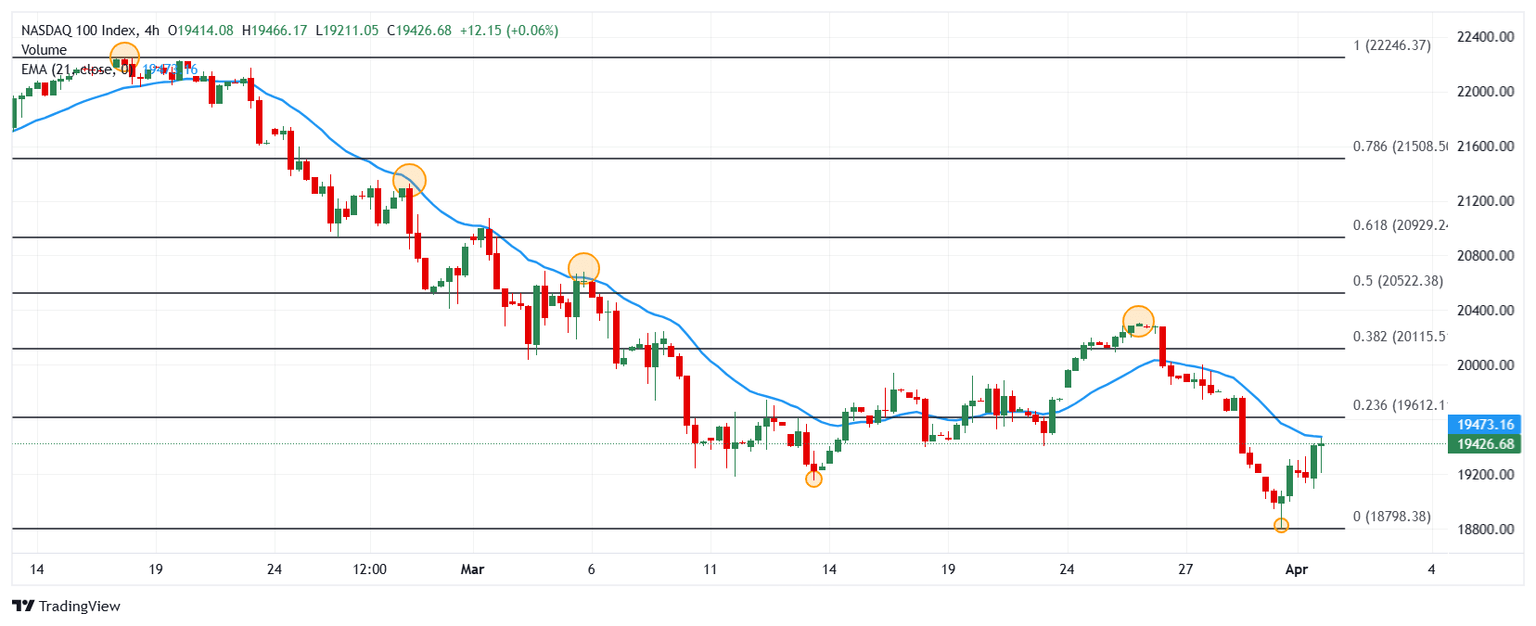Select small orange circle at mid-March low
Image resolution: width=1536 pixels, height=626 pixels.
tap(814, 479)
